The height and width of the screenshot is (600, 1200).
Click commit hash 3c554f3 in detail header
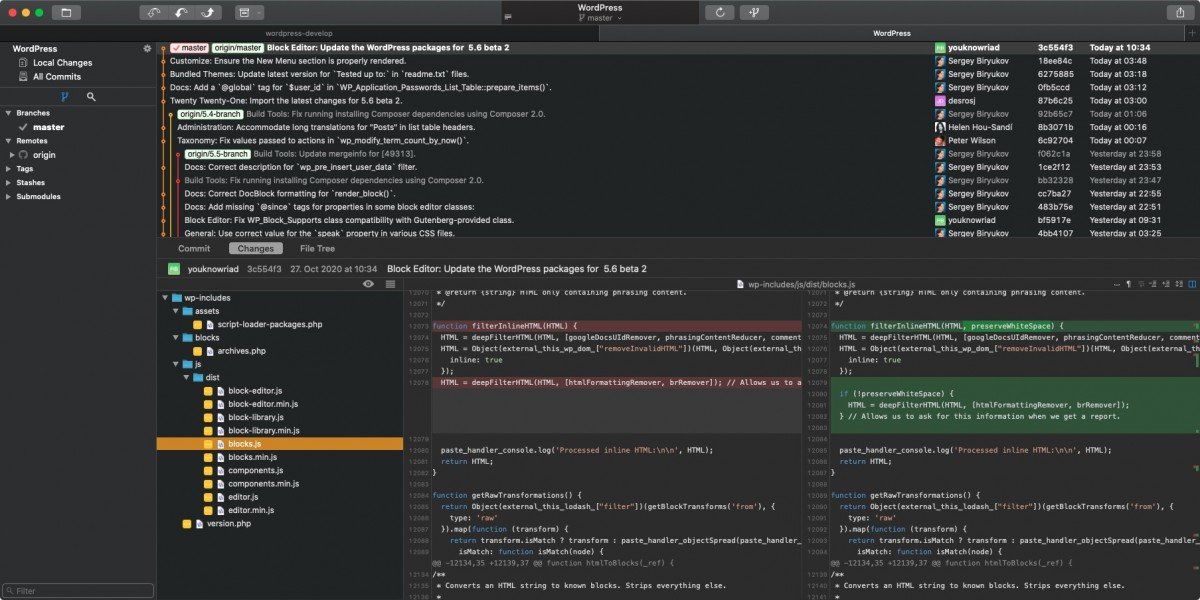(x=264, y=269)
